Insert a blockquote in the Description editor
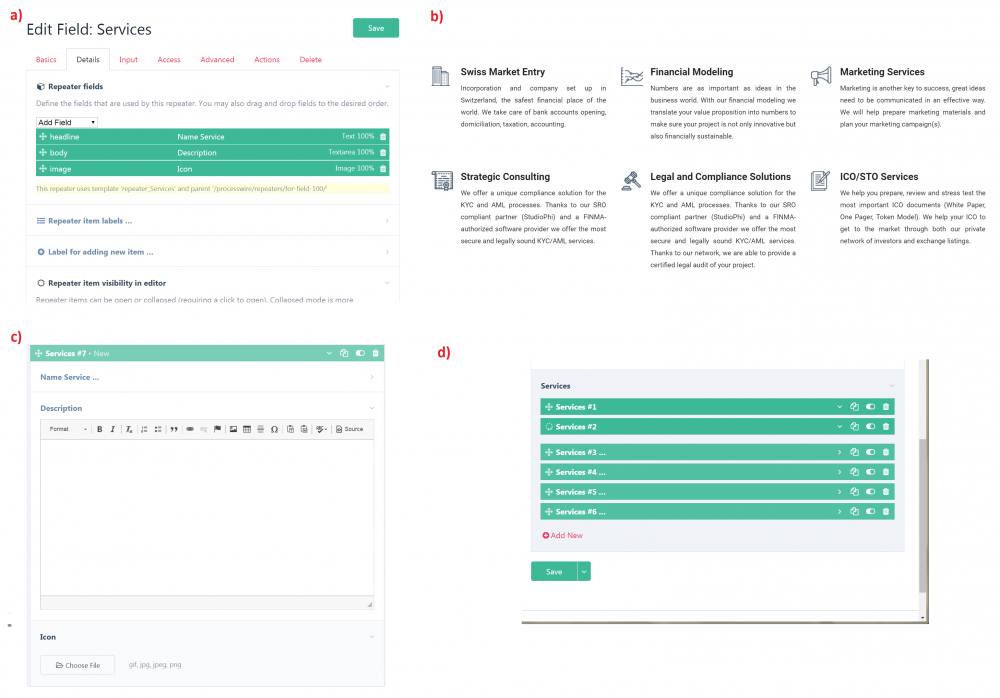This screenshot has height=698, width=1000. [174, 429]
